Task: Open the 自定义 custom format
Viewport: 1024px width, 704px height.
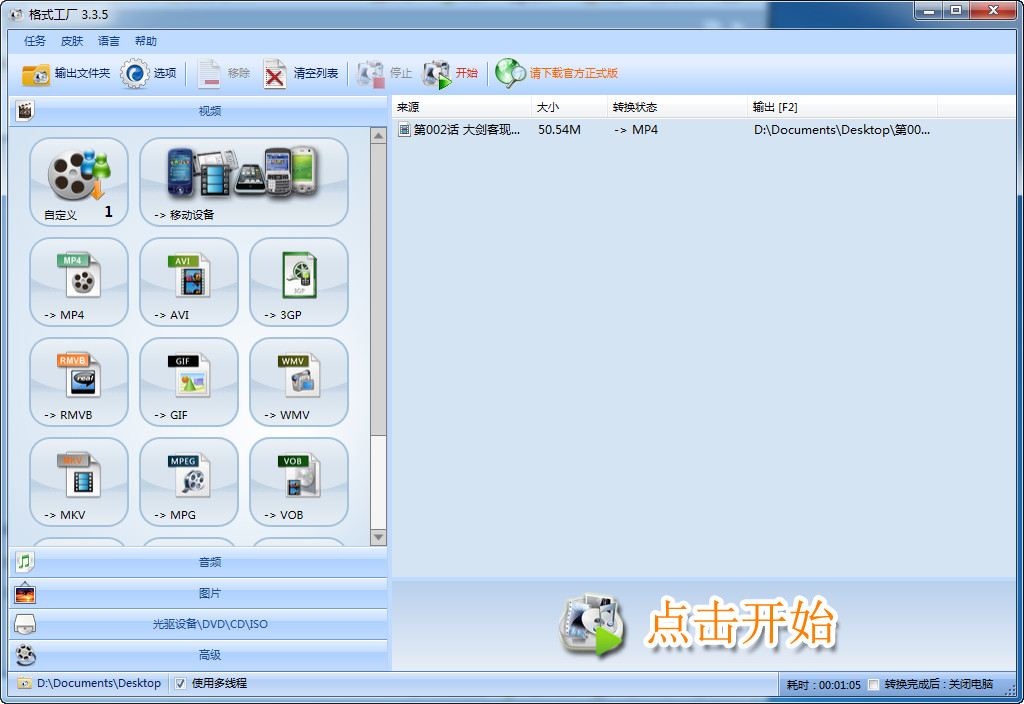Action: click(x=79, y=182)
